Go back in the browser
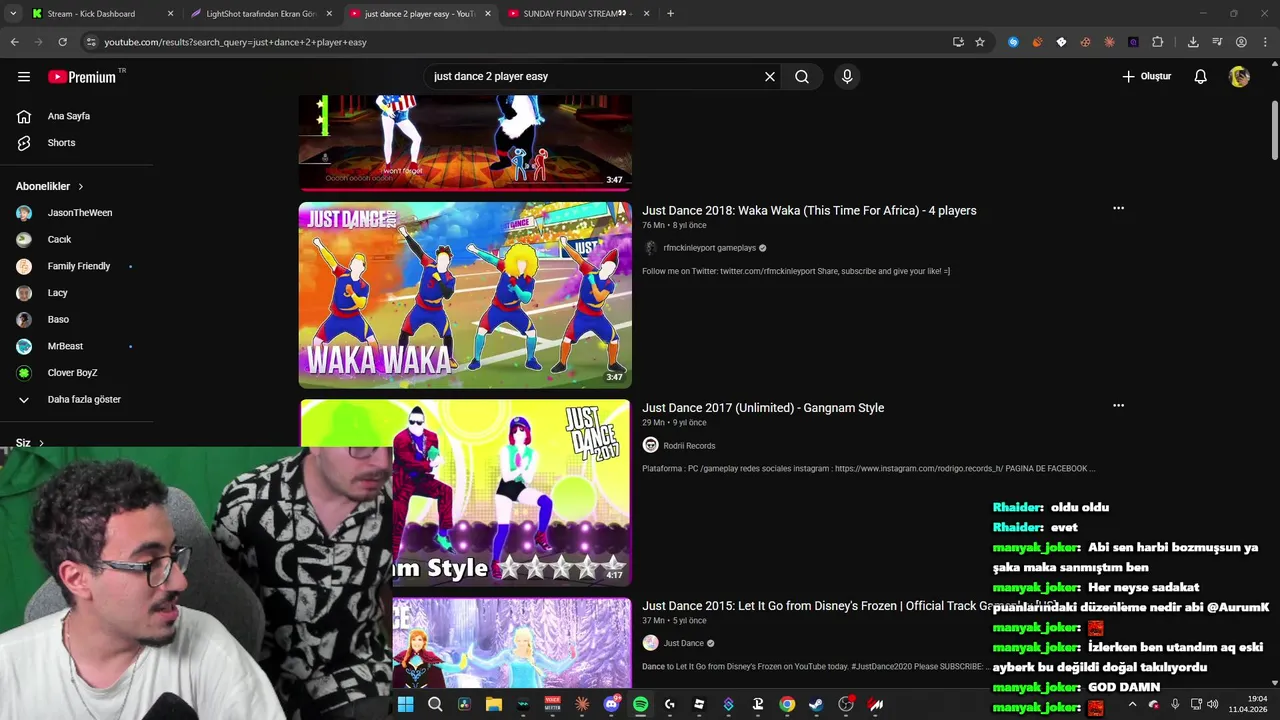 click(14, 42)
